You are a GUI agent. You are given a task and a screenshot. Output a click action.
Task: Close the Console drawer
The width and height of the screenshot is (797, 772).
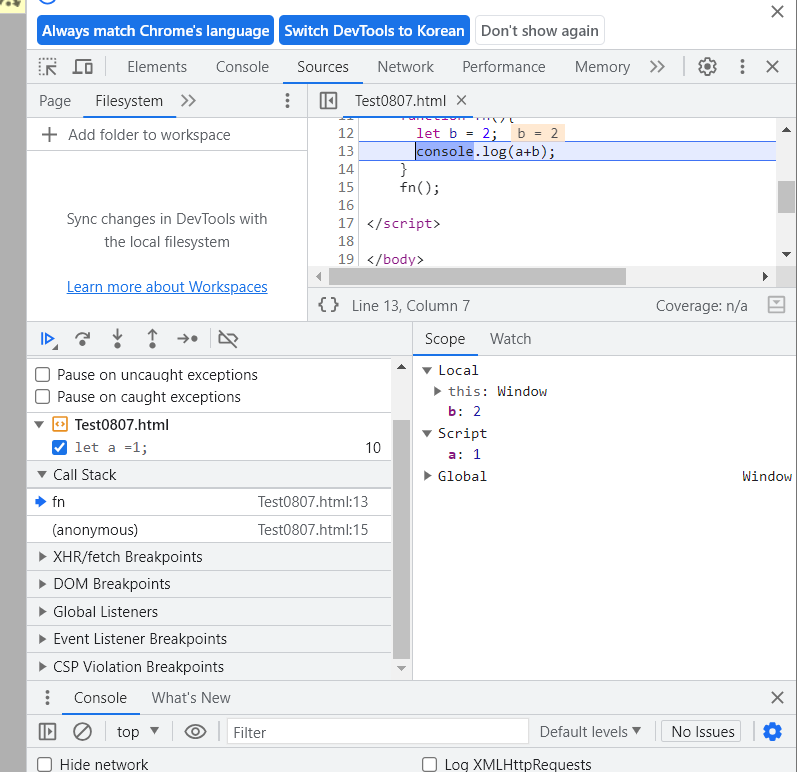point(777,697)
